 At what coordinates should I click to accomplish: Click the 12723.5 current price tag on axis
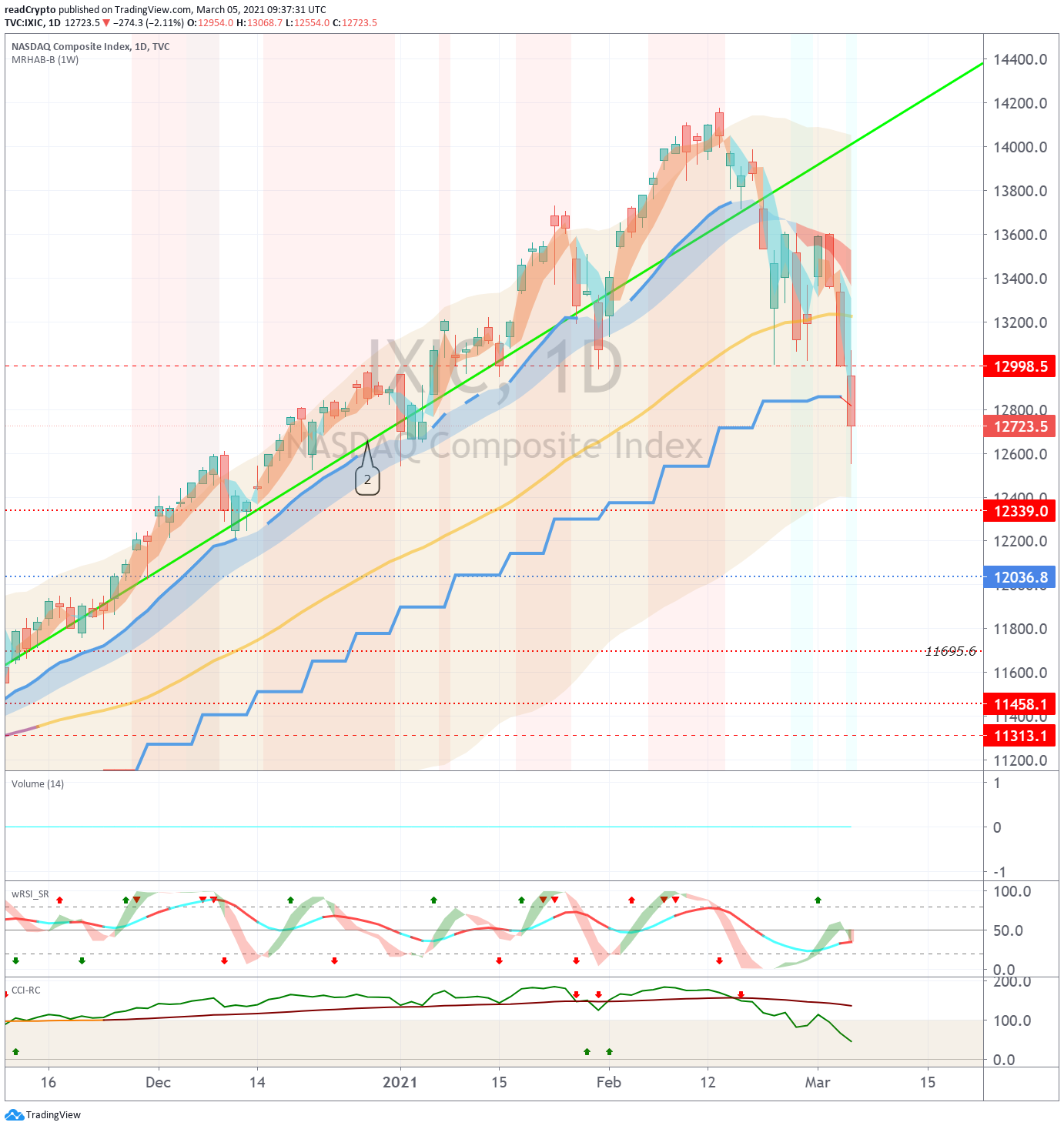pyautogui.click(x=1020, y=426)
